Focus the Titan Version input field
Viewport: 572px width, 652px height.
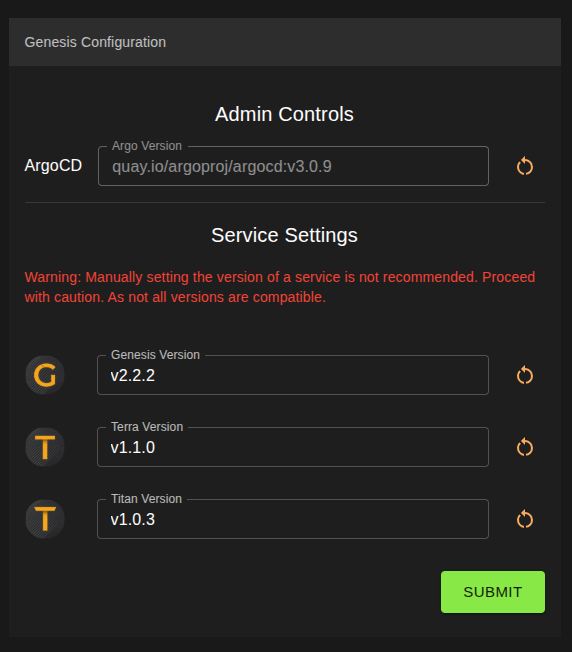(x=293, y=519)
